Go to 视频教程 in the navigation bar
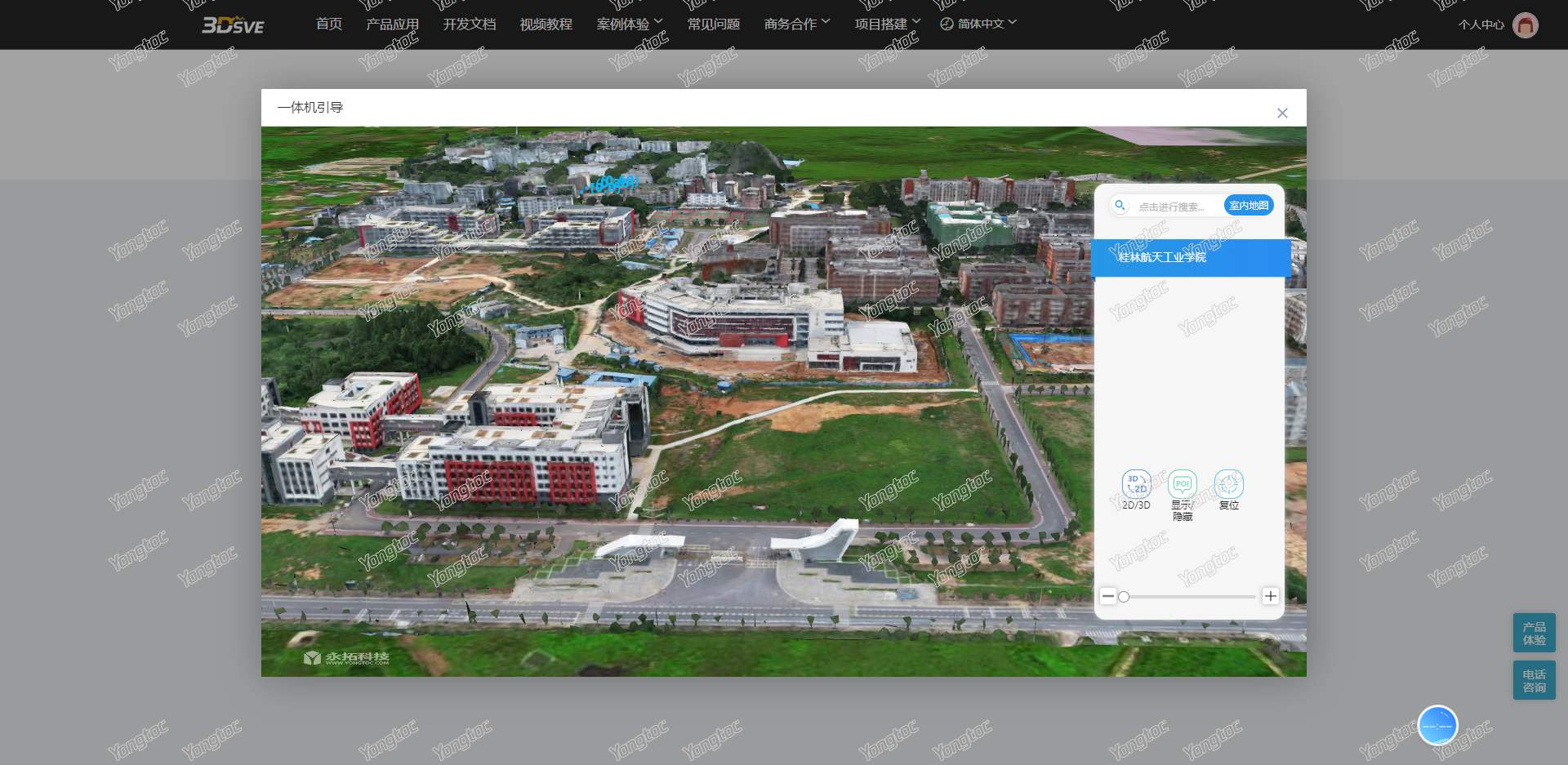Screen dimensions: 1568x765 (546, 24)
